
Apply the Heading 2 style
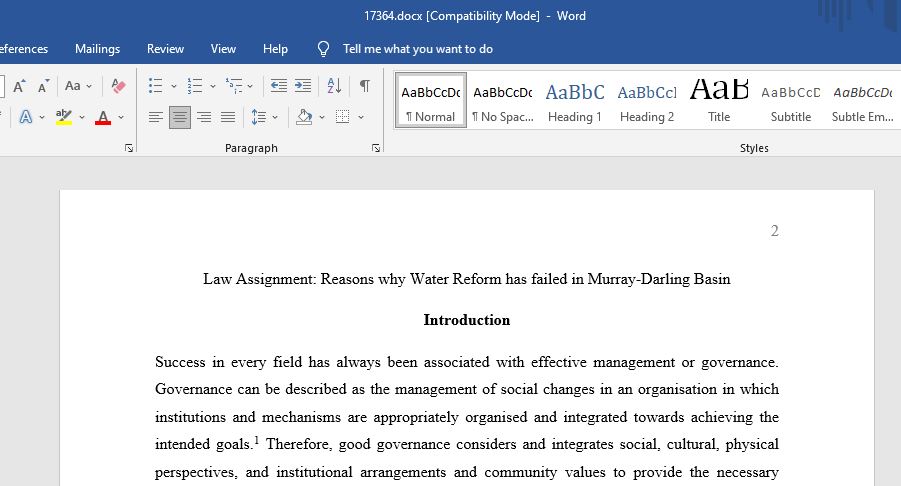[x=647, y=101]
